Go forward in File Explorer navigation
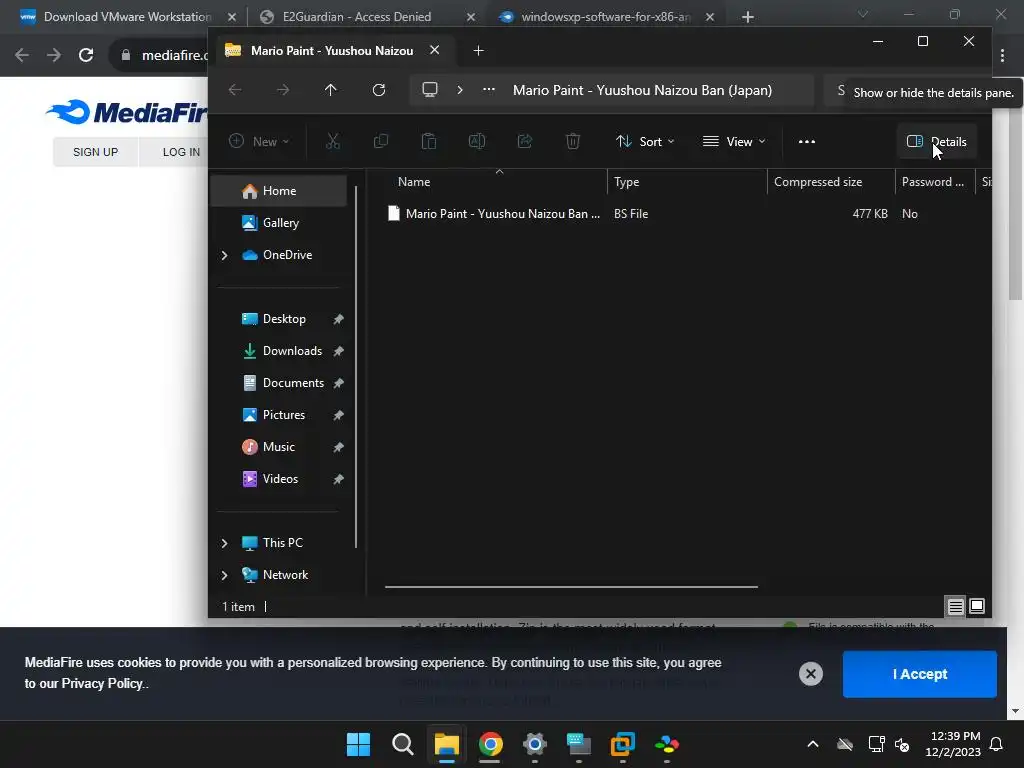 coord(283,90)
